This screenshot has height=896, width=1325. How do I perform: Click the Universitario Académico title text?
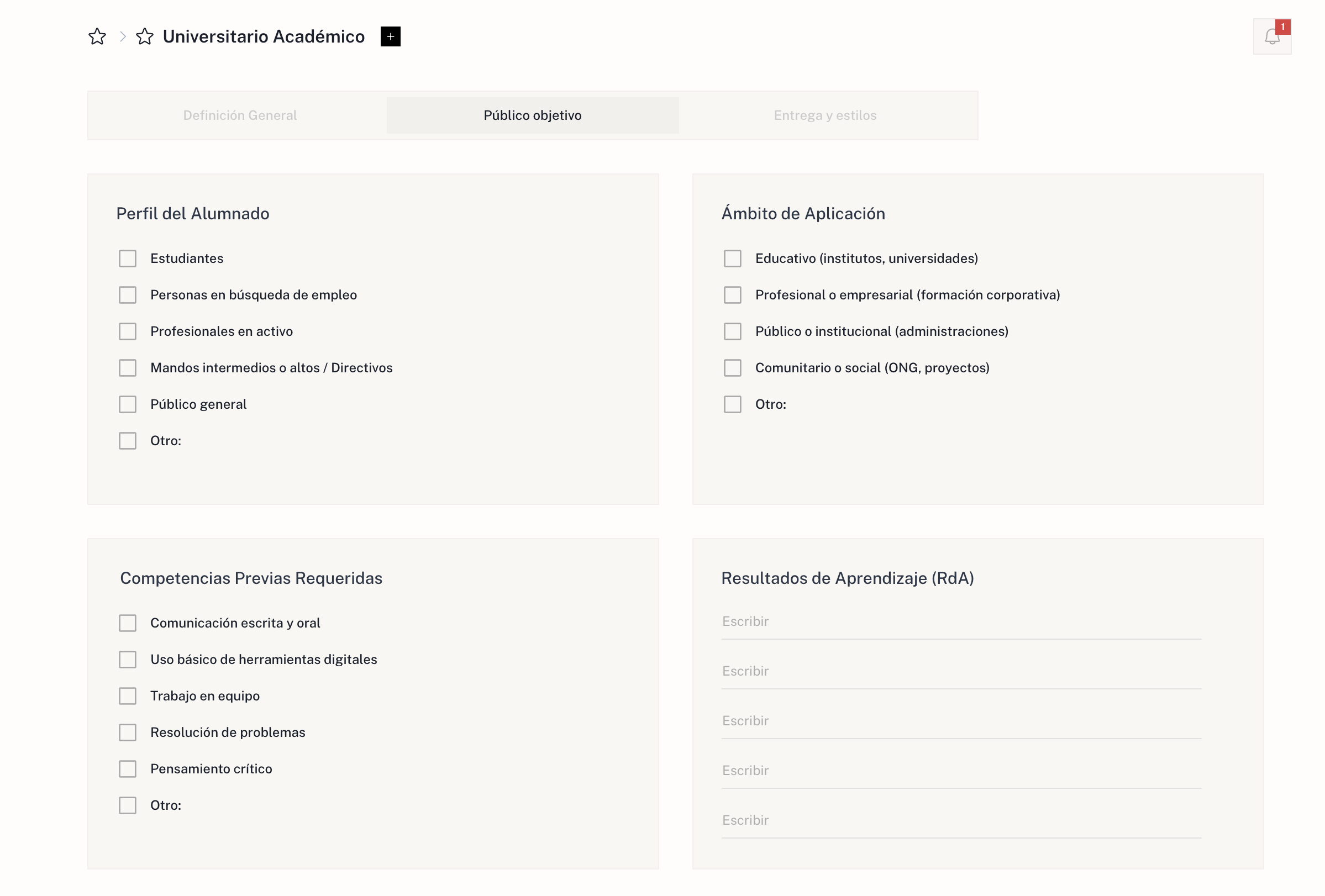click(x=264, y=36)
